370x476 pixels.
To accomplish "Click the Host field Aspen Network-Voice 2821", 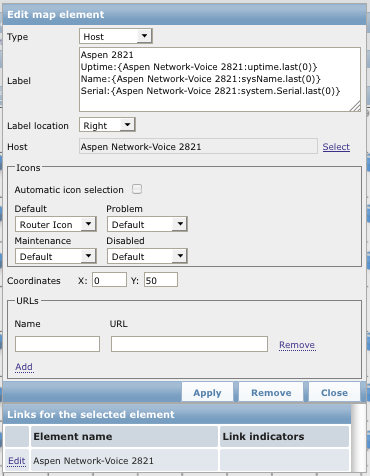I will pyautogui.click(x=198, y=147).
